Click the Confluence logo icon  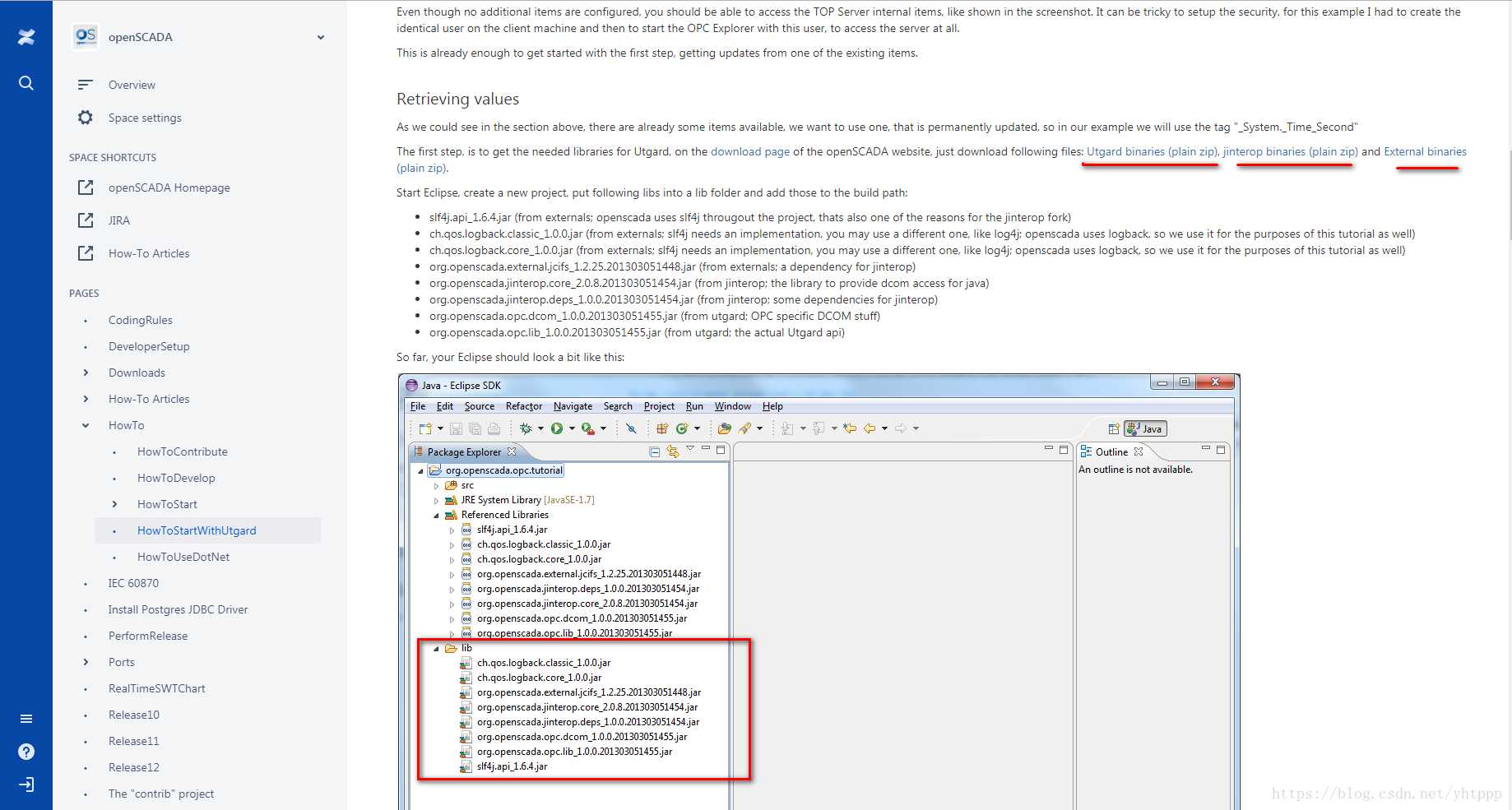tap(26, 37)
